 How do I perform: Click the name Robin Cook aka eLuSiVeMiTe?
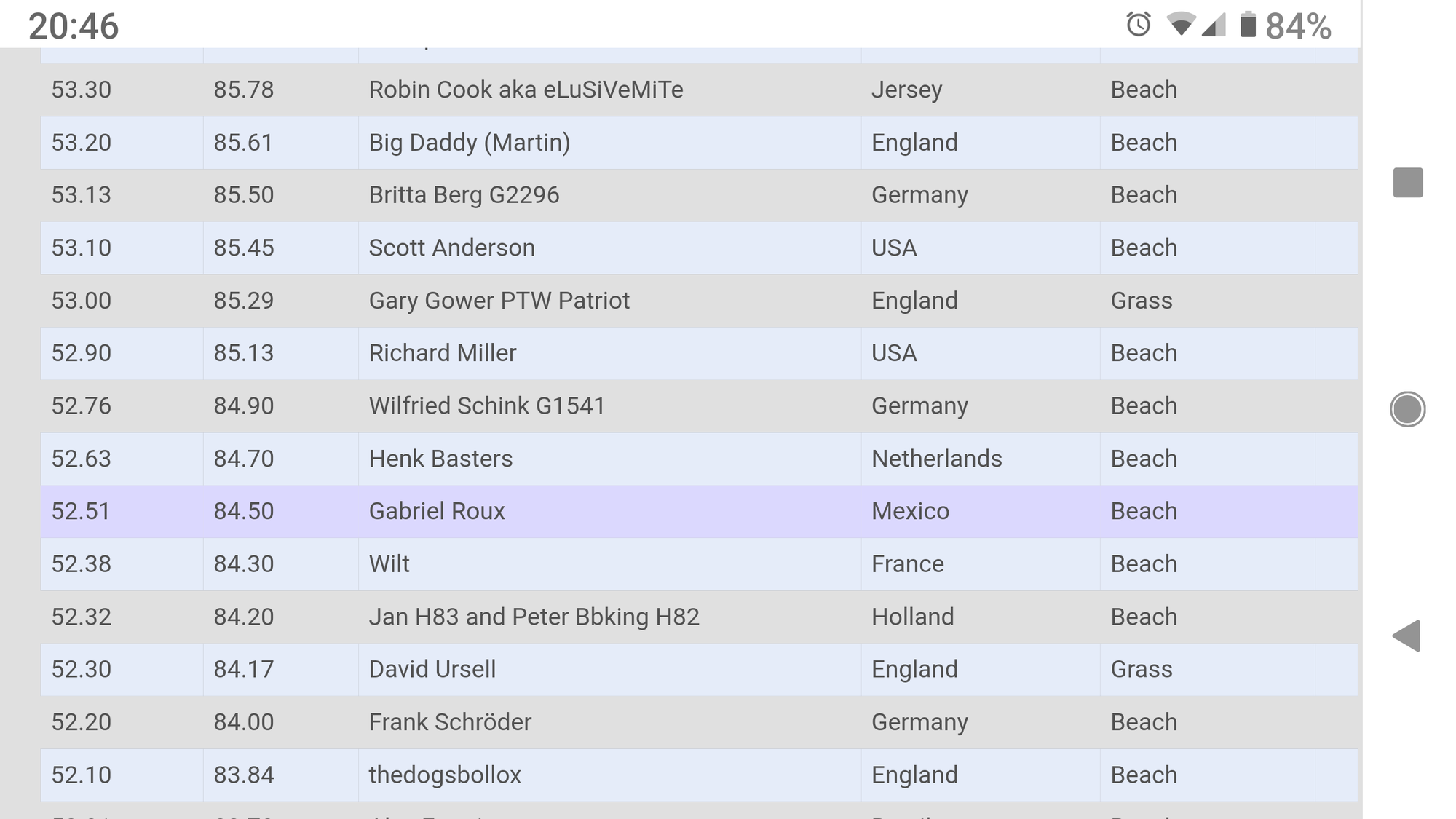pyautogui.click(x=526, y=90)
